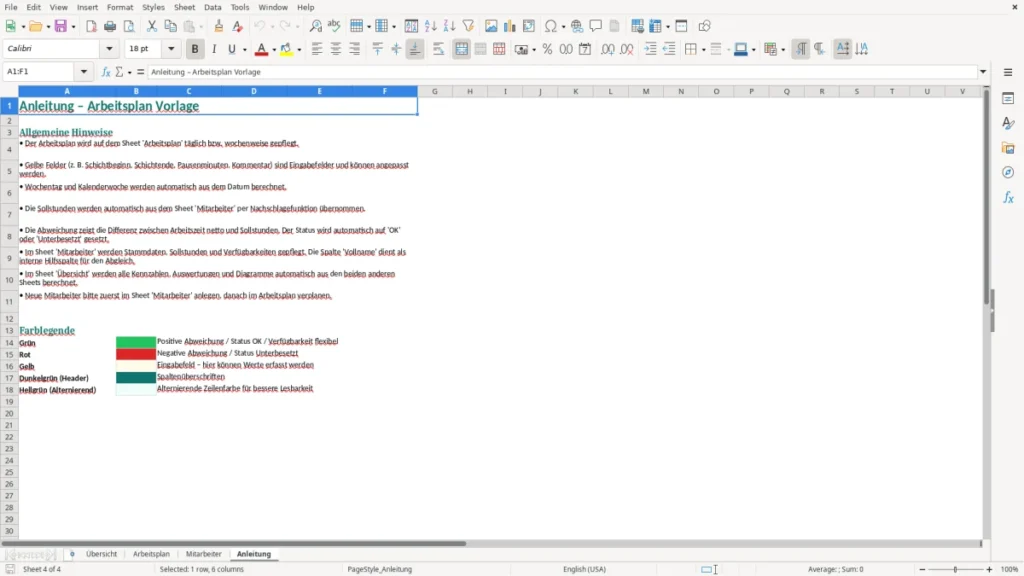Insert a comment
The height and width of the screenshot is (576, 1024).
pos(596,26)
